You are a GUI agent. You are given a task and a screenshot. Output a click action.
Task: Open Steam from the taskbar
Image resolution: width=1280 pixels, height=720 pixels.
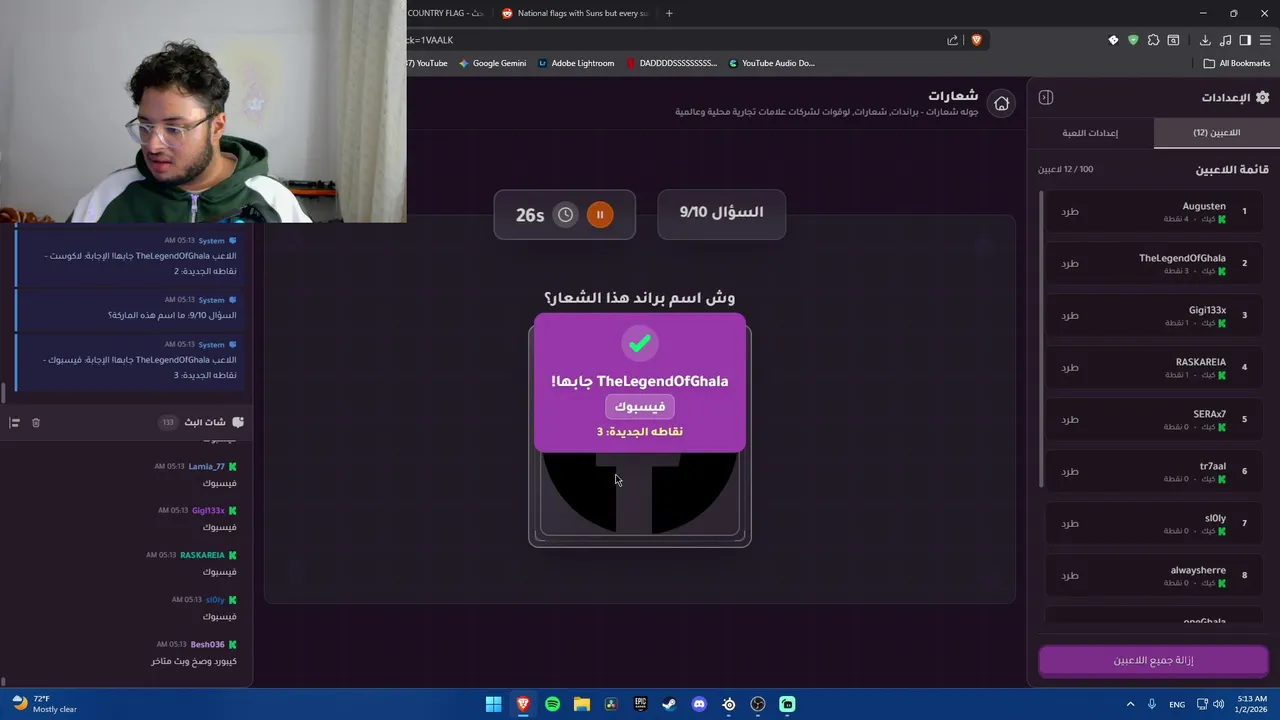[669, 704]
